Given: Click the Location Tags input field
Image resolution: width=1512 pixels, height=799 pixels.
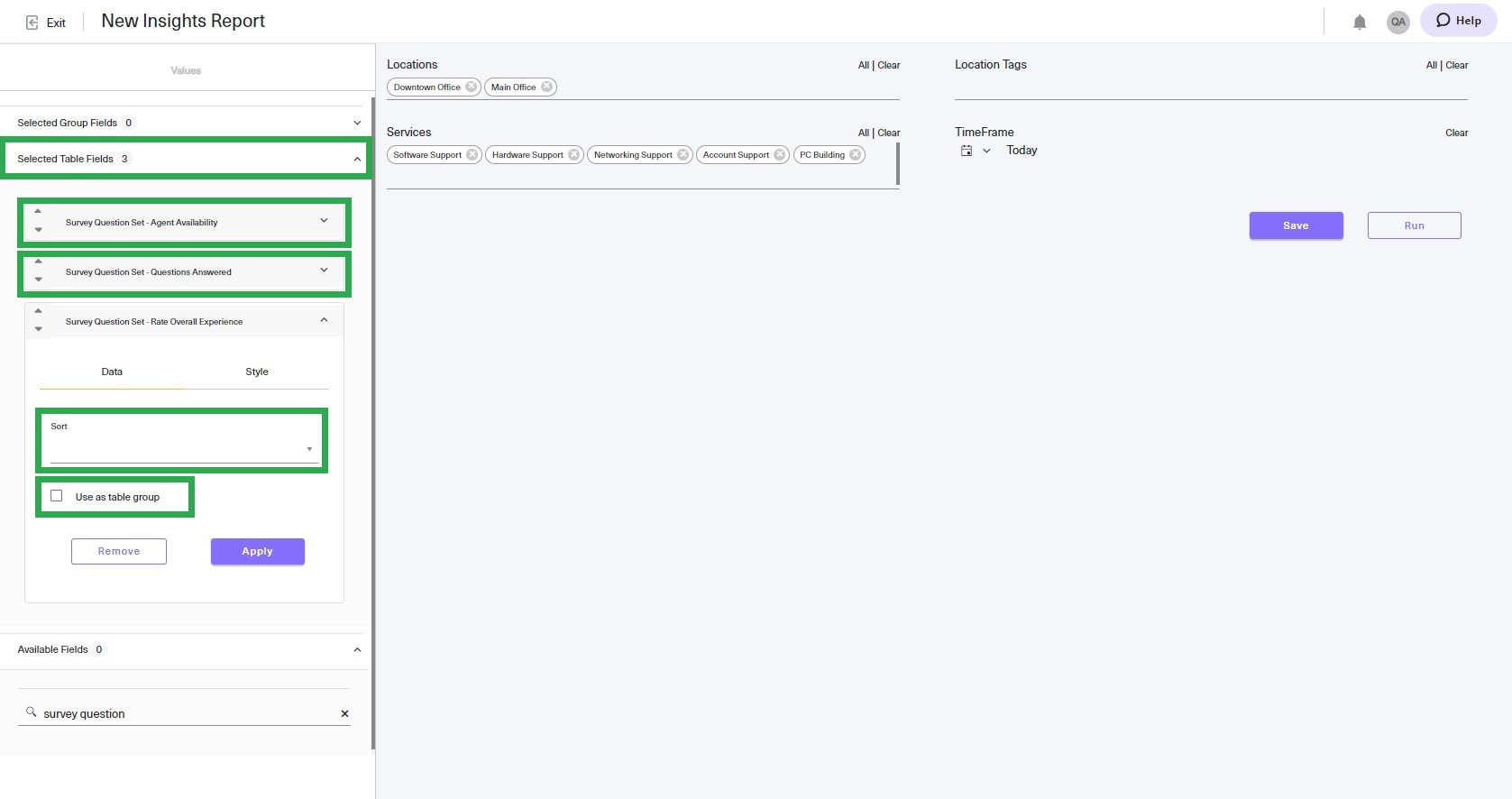Looking at the screenshot, I should pyautogui.click(x=1211, y=87).
